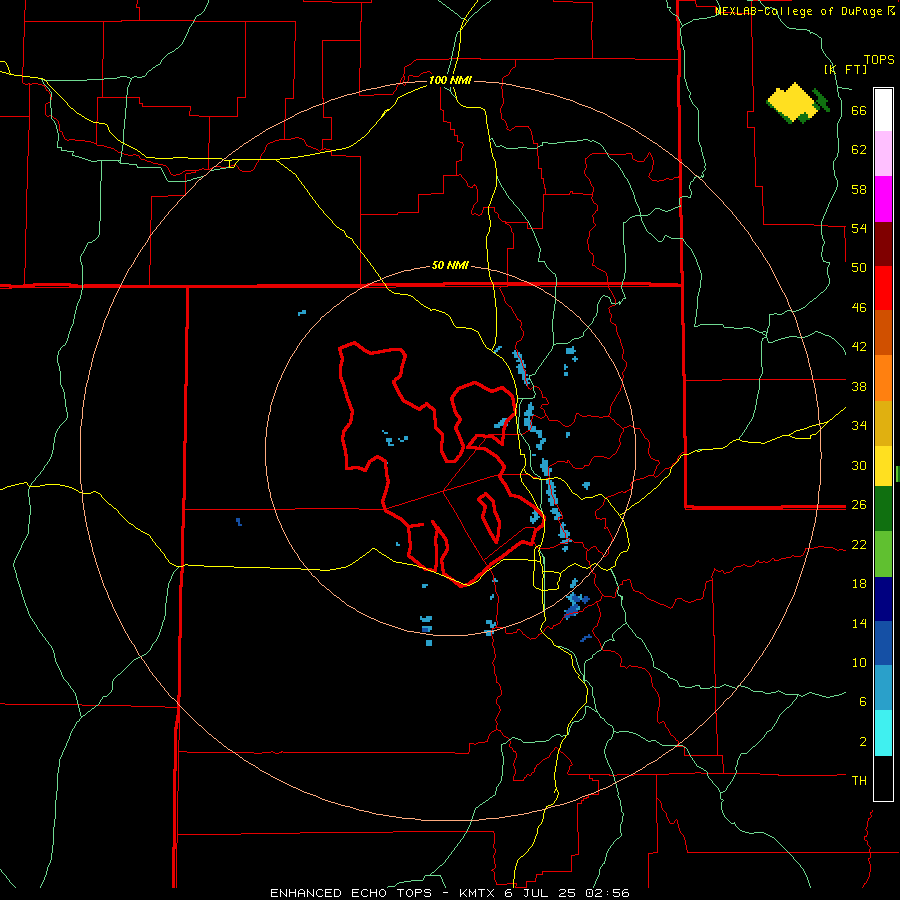Select the medium blue legend swatch
Image resolution: width=900 pixels, height=900 pixels.
pyautogui.click(x=883, y=643)
